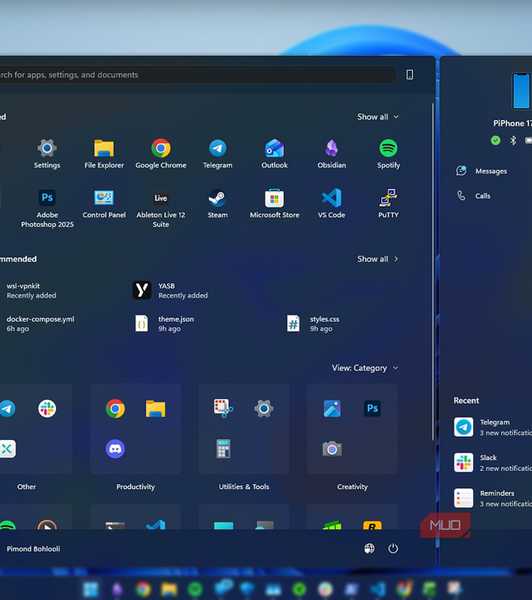
Task: Open Chrome from the taskbar
Action: [x=143, y=589]
